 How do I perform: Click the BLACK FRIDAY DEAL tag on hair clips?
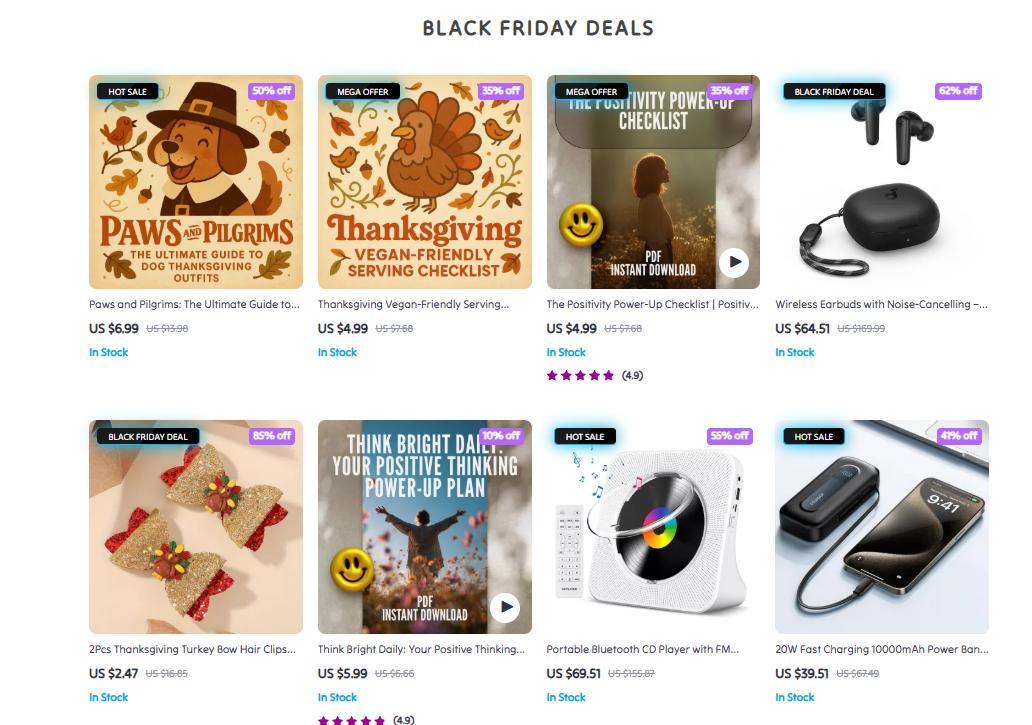(x=148, y=436)
